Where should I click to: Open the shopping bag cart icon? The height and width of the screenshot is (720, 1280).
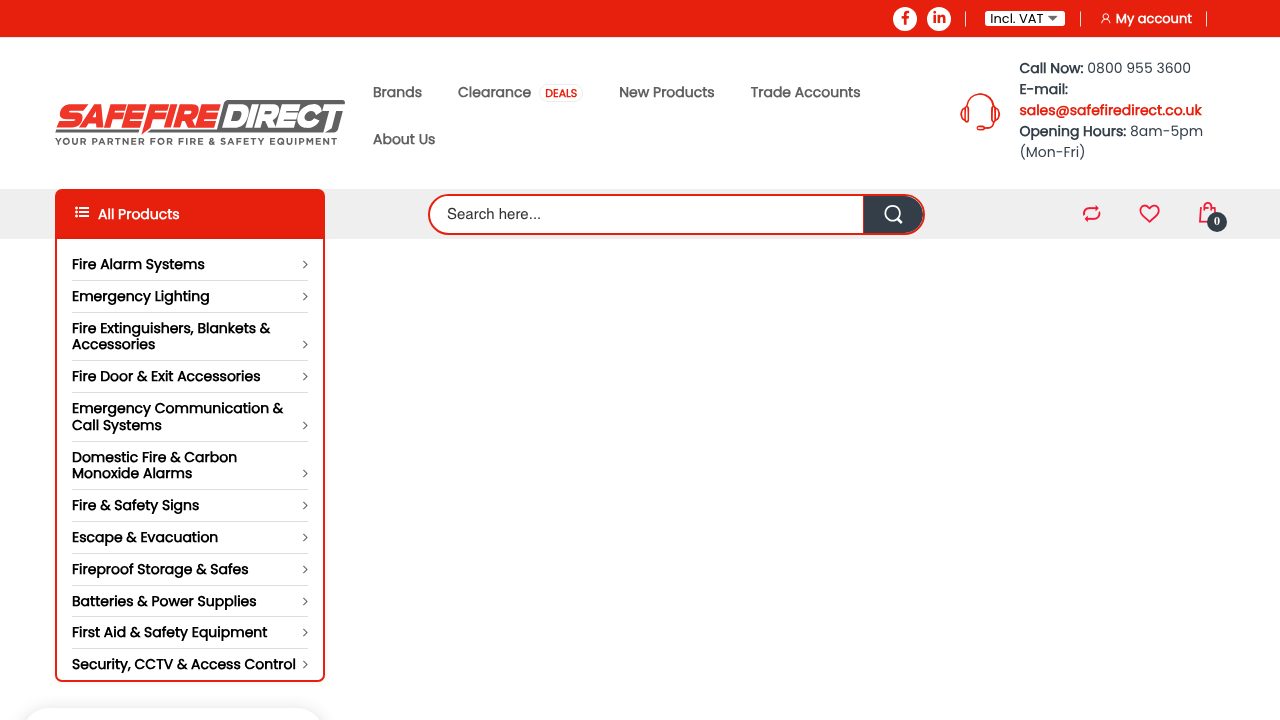pos(1208,213)
